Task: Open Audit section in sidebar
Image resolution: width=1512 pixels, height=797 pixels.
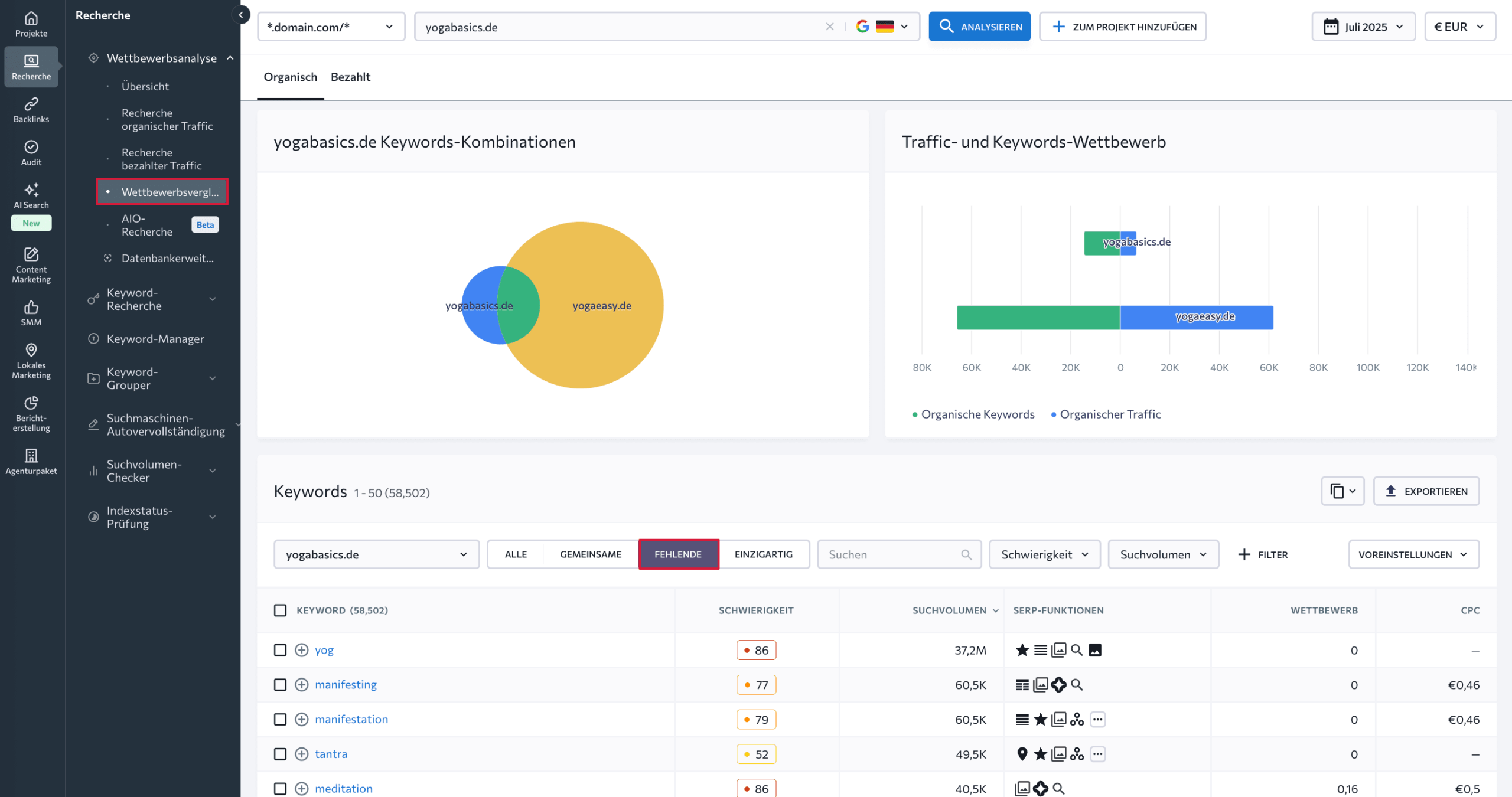Action: pyautogui.click(x=31, y=153)
